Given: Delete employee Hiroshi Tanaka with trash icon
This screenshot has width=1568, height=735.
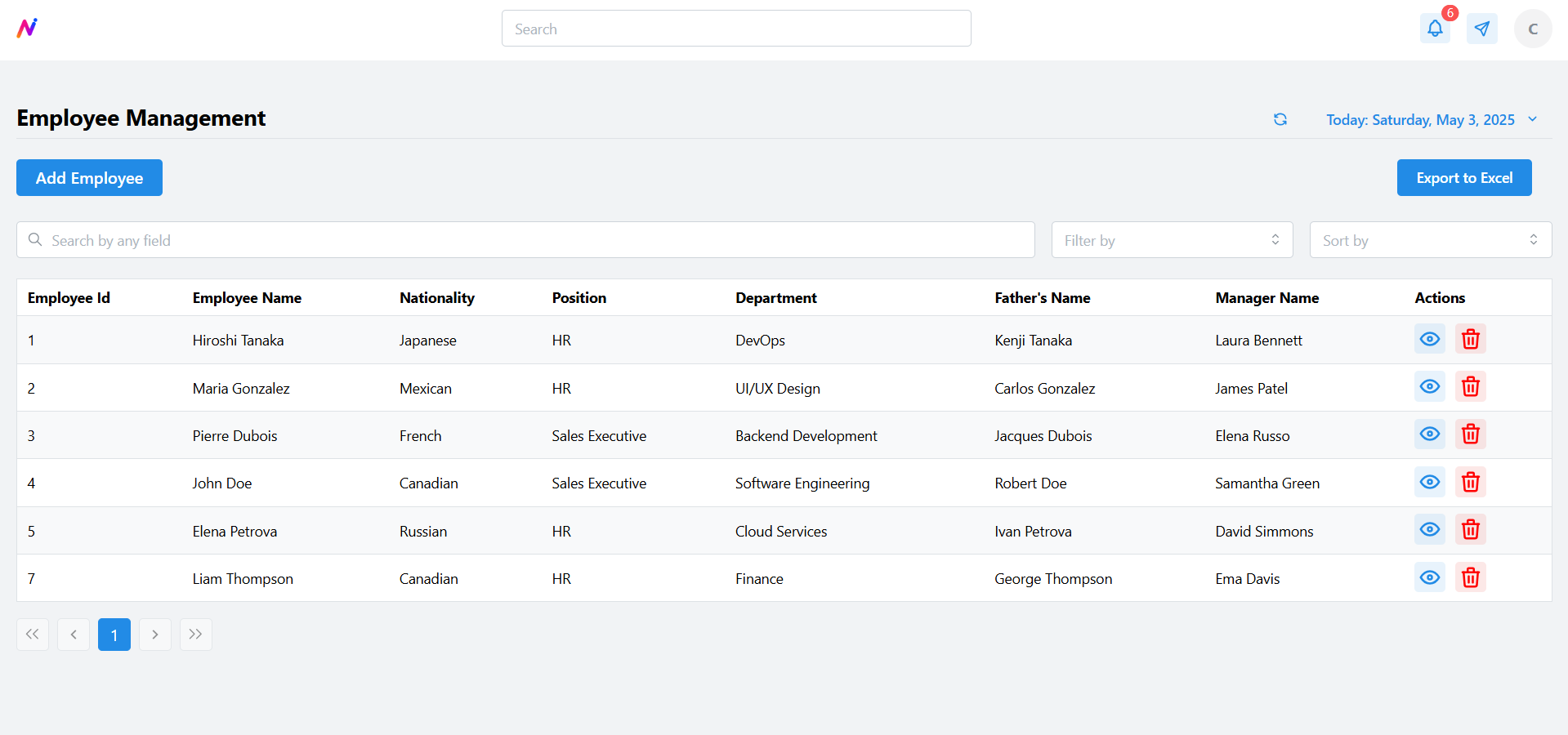Looking at the screenshot, I should [1470, 339].
